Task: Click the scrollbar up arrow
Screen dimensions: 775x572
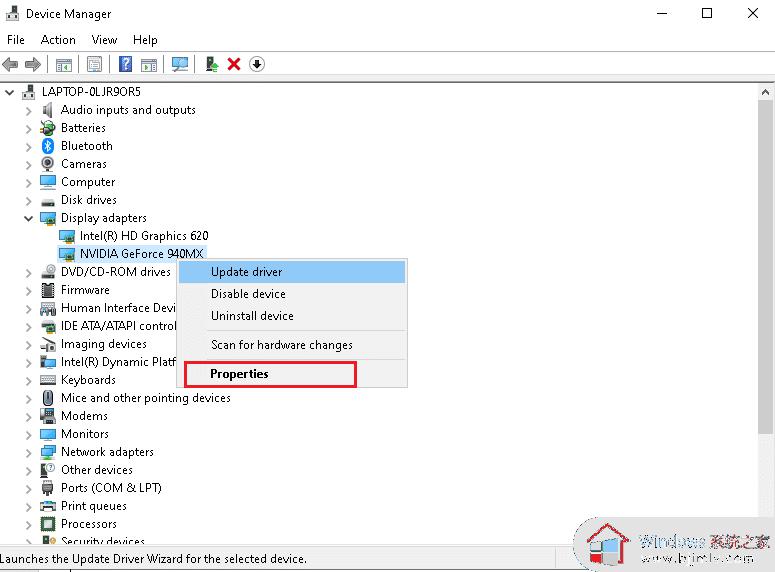Action: pyautogui.click(x=765, y=92)
